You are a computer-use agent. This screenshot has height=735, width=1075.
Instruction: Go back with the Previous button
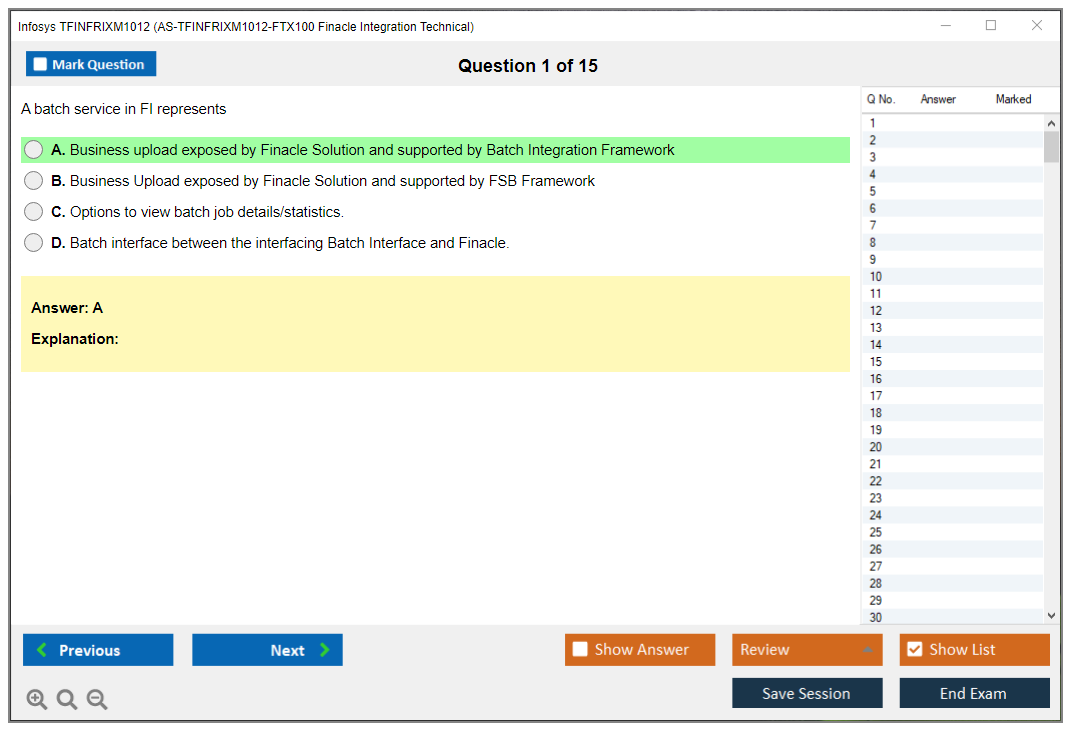coord(98,650)
